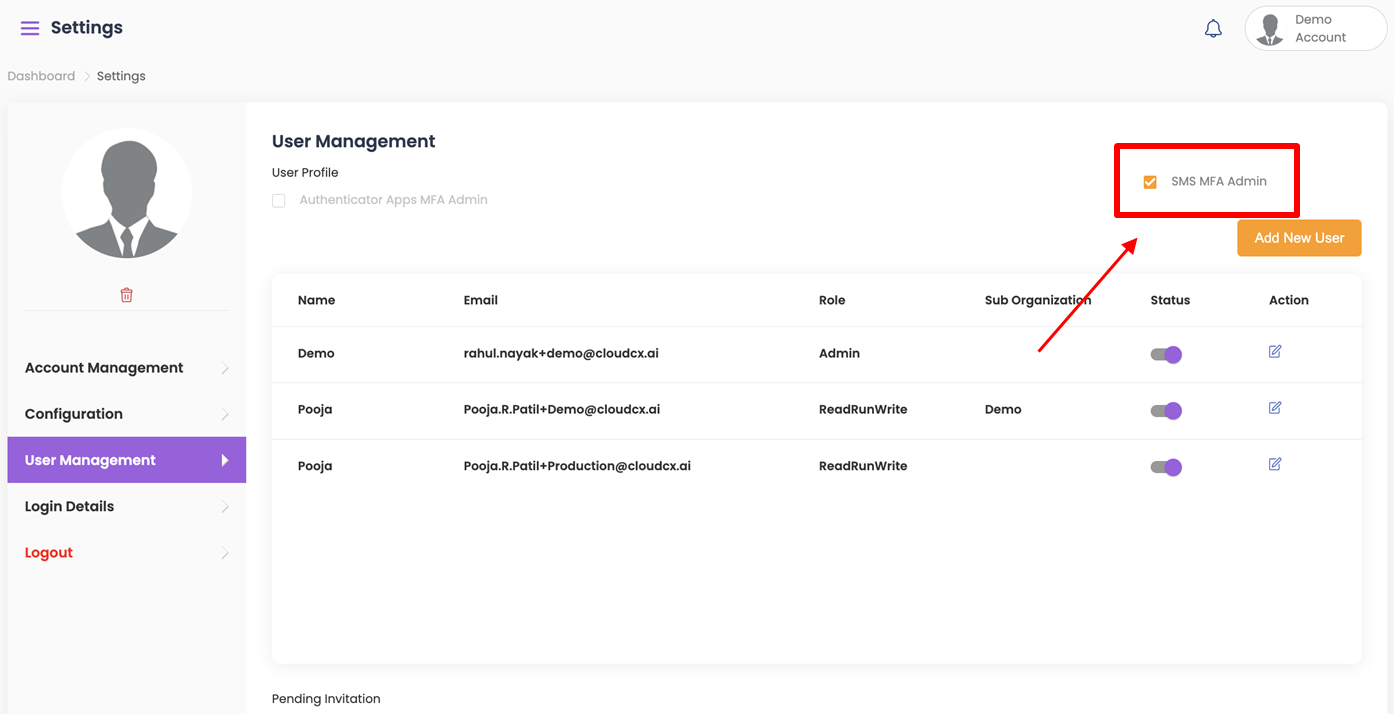
Task: Select User Management in sidebar
Action: click(x=91, y=460)
